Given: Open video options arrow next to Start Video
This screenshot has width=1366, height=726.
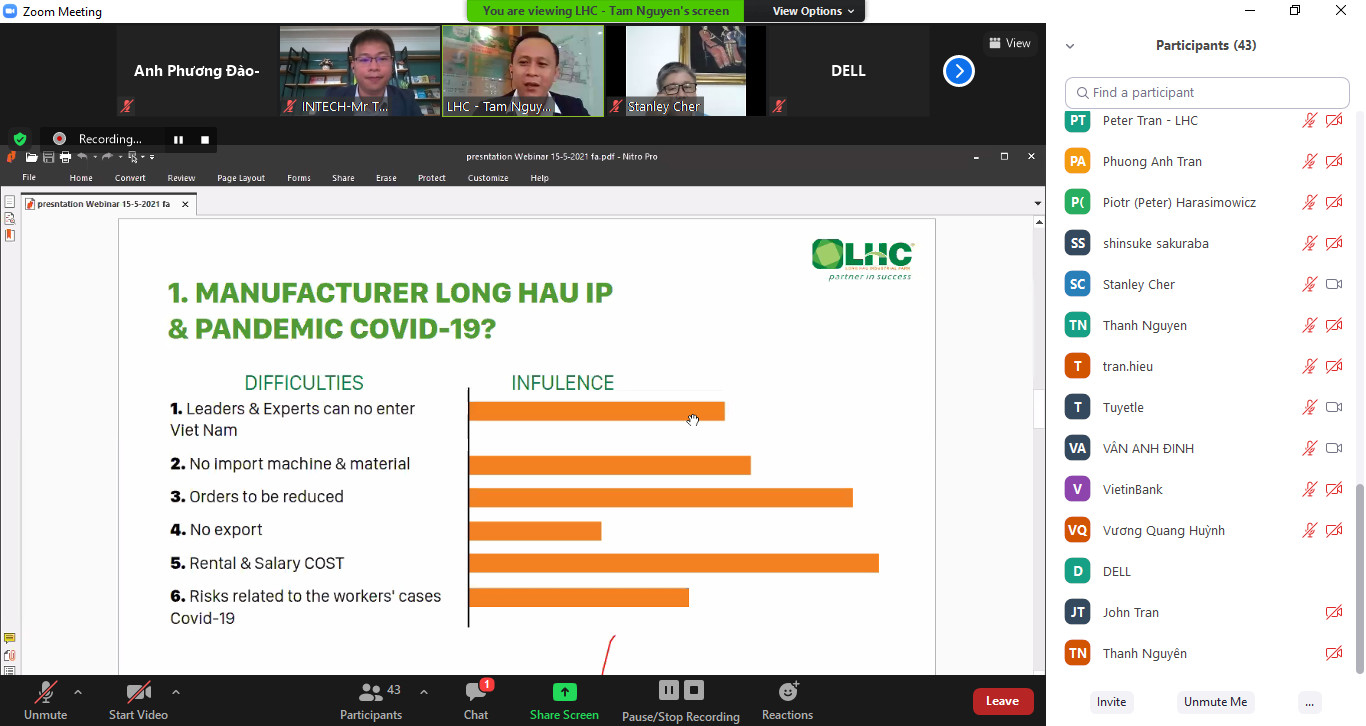Looking at the screenshot, I should [176, 692].
